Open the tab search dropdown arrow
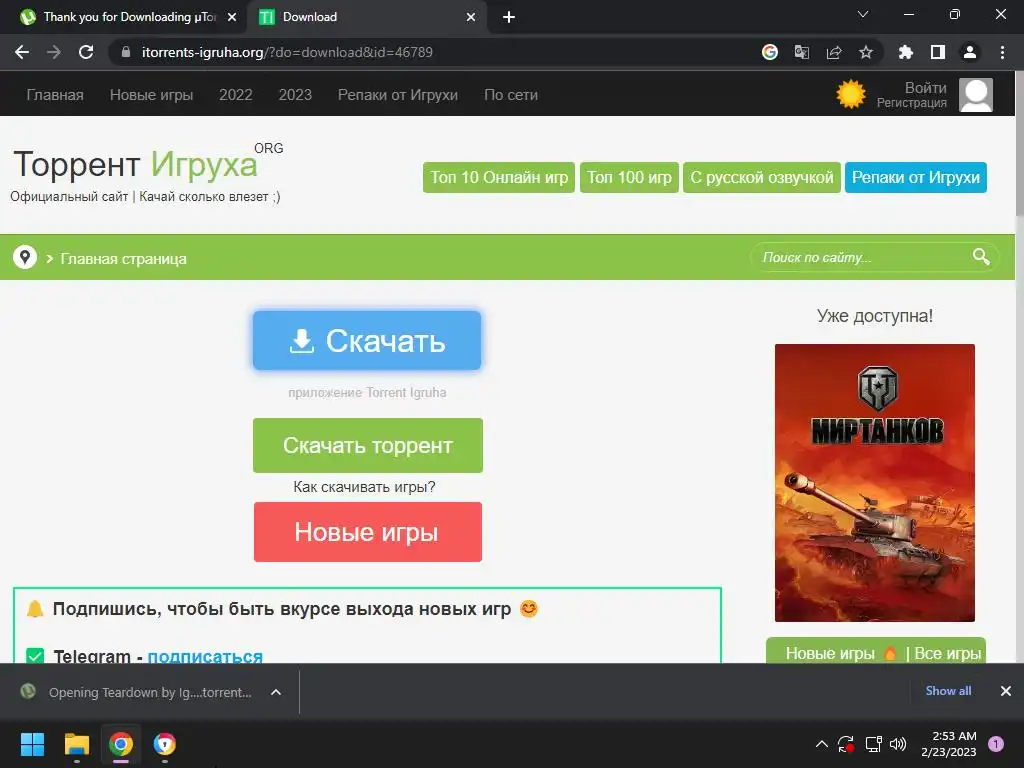 click(863, 14)
